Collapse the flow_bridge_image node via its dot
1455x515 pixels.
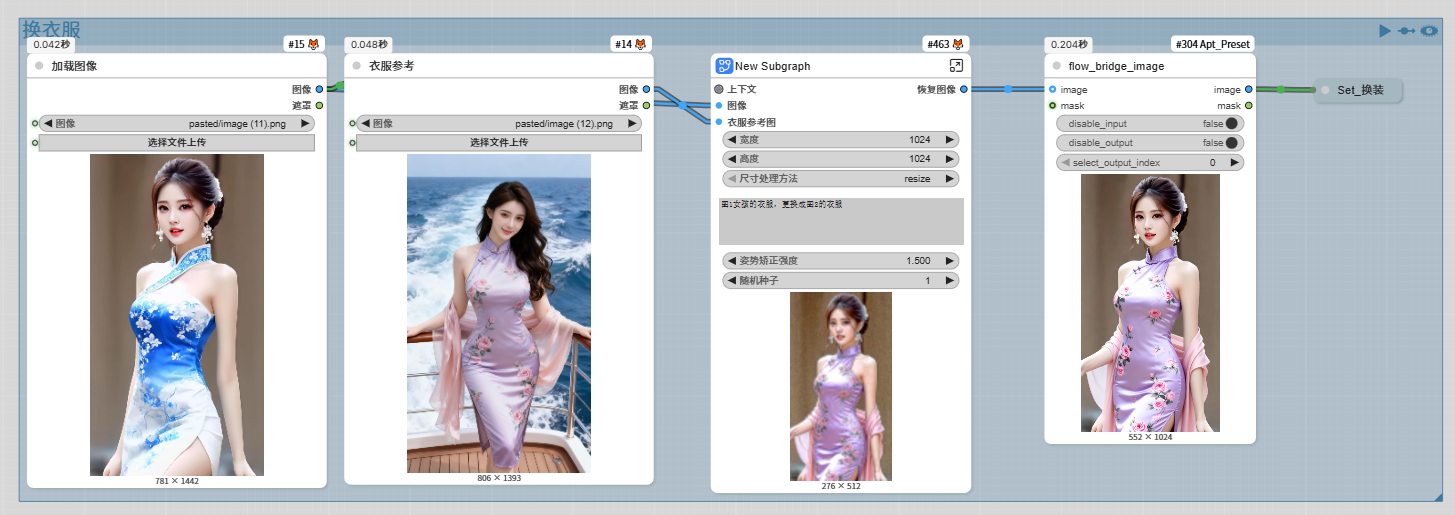point(1057,66)
